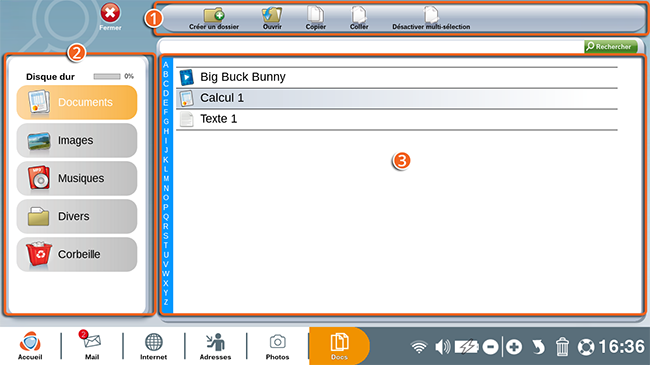Jump to letter P in alphabet index
Screen dimensions: 650x365
(166, 207)
